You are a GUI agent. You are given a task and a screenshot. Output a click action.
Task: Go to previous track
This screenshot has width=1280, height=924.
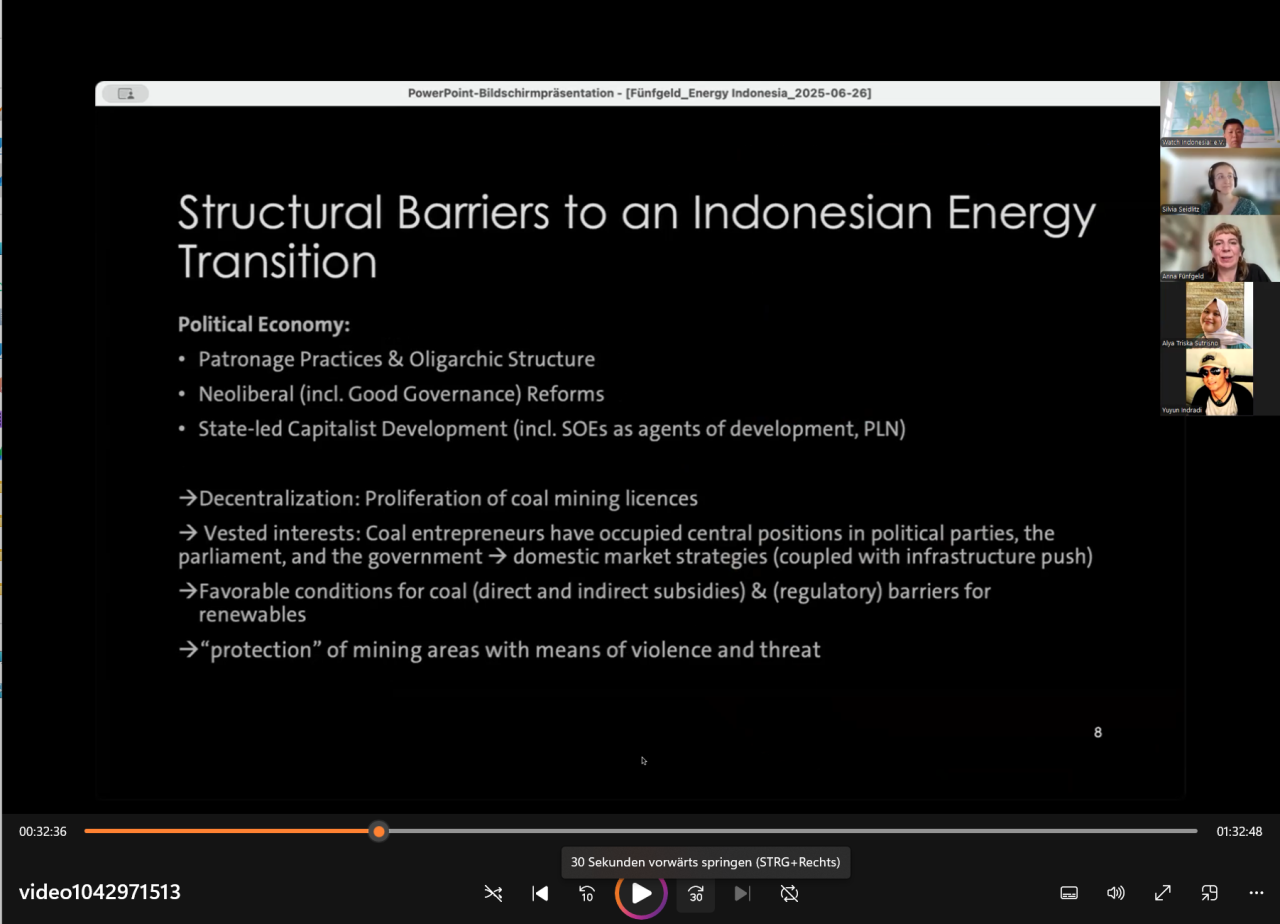(540, 893)
